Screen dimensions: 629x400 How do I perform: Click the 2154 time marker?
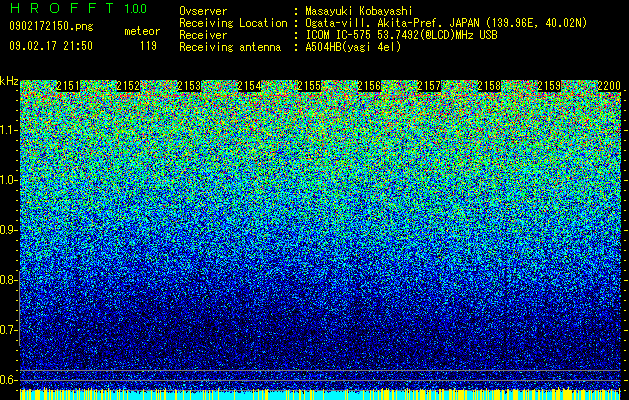click(x=249, y=86)
